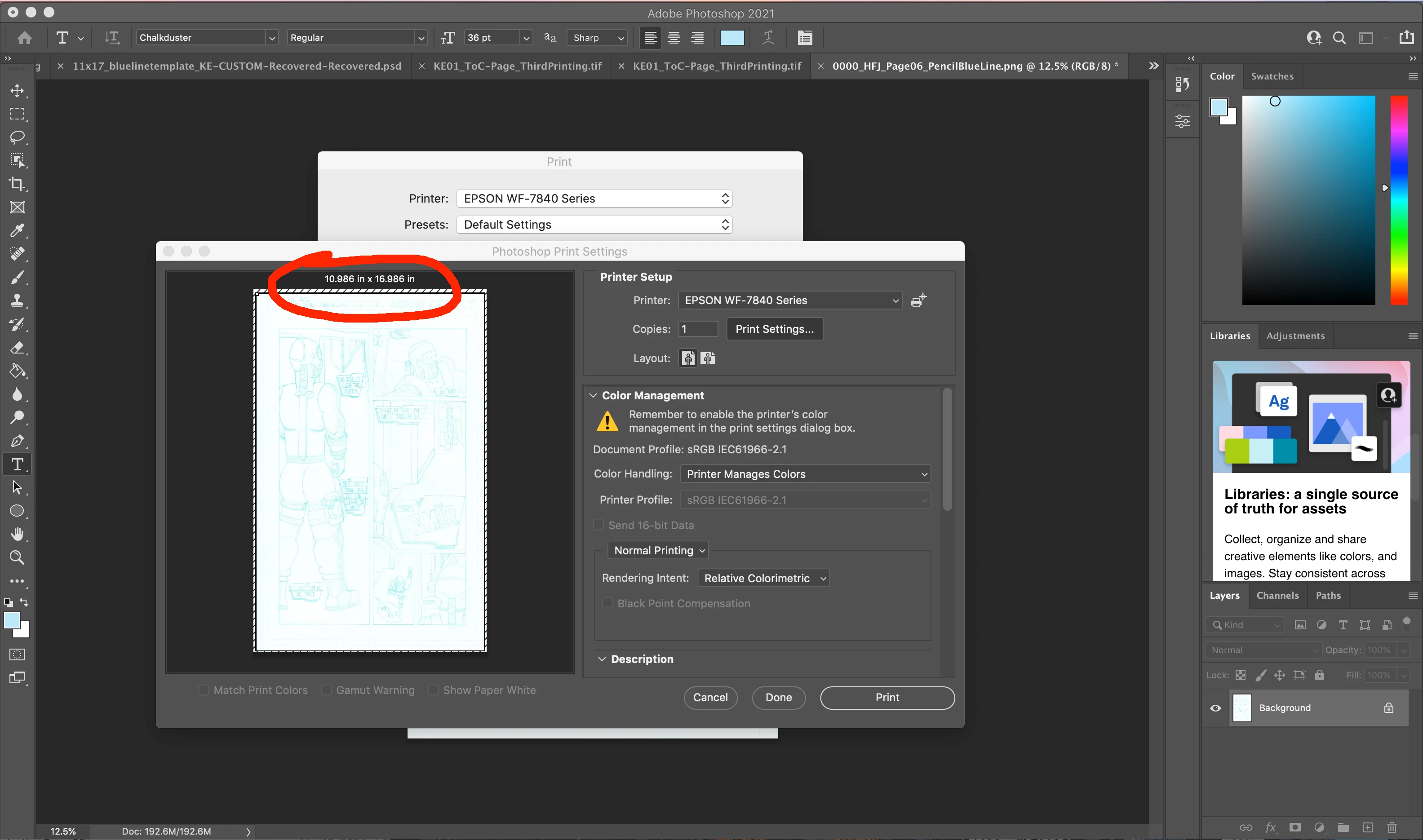This screenshot has width=1423, height=840.
Task: Open the character and paragraph panels icon
Action: click(x=804, y=38)
